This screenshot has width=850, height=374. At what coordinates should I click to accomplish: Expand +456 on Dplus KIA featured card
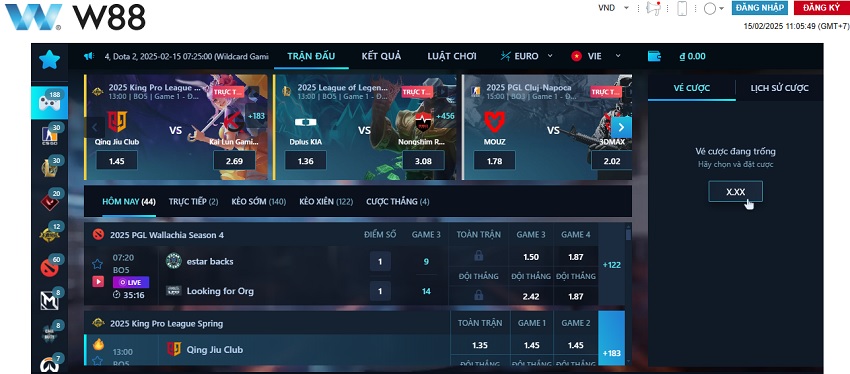445,115
